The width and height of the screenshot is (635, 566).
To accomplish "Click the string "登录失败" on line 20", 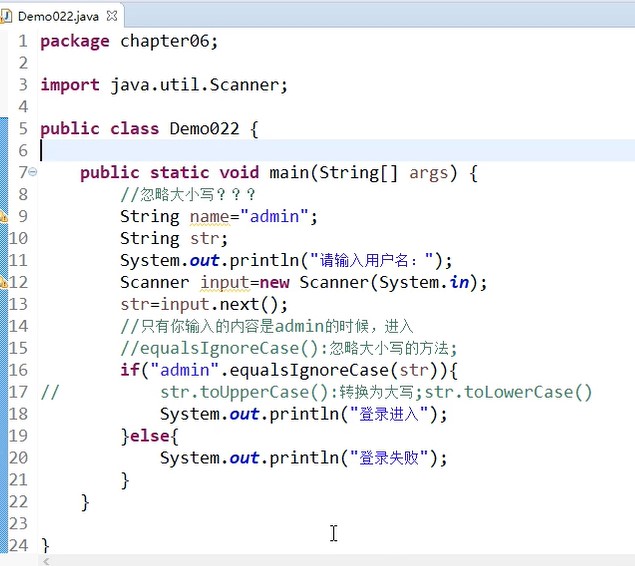I will [388, 458].
